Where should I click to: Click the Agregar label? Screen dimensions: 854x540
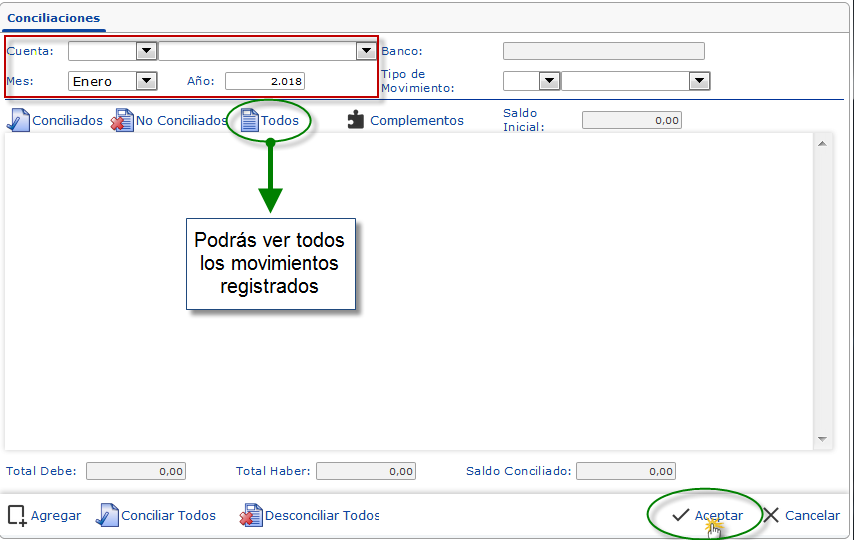(x=56, y=515)
